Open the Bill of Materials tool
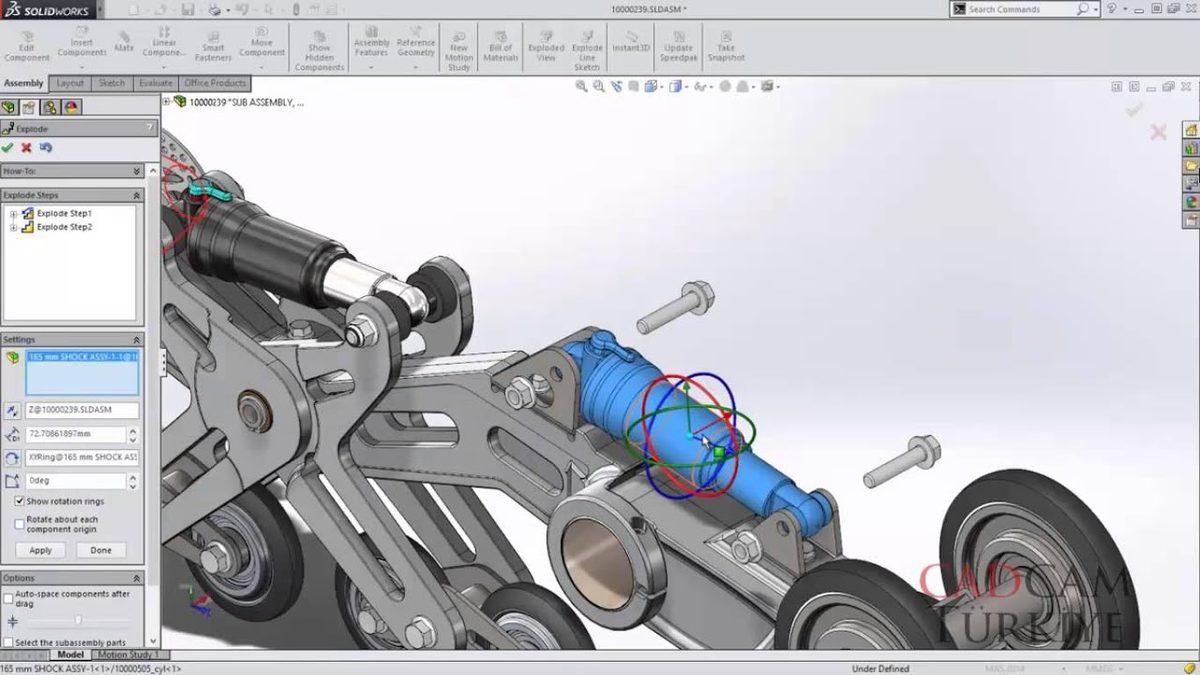1200x675 pixels. point(499,45)
